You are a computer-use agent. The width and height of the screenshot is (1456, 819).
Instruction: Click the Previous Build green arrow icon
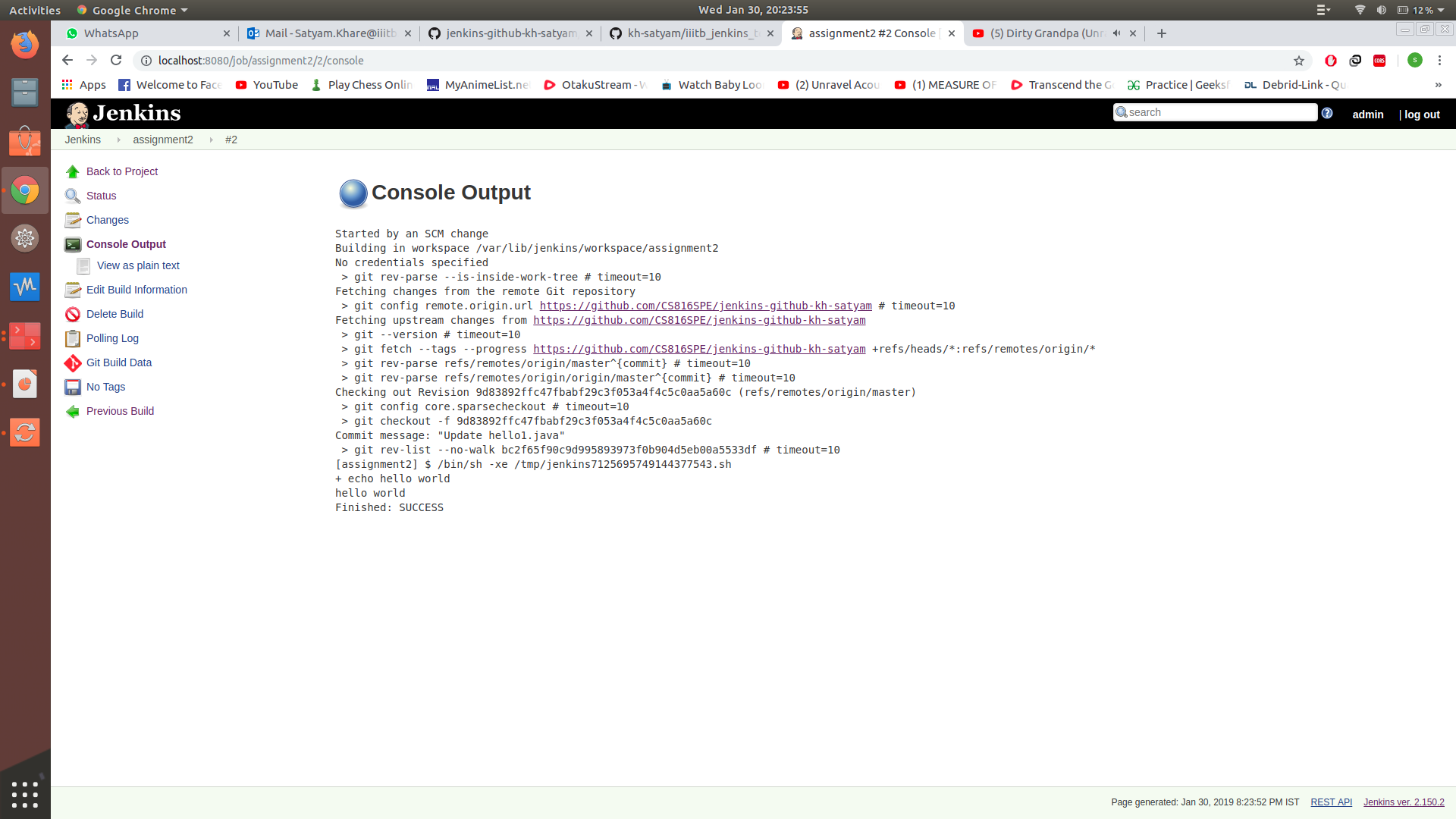point(73,412)
